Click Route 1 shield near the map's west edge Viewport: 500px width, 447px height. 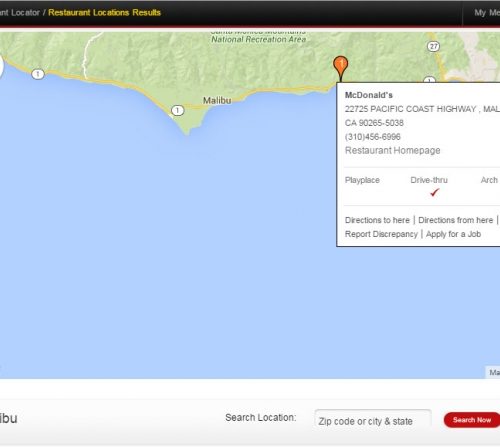pos(38,74)
